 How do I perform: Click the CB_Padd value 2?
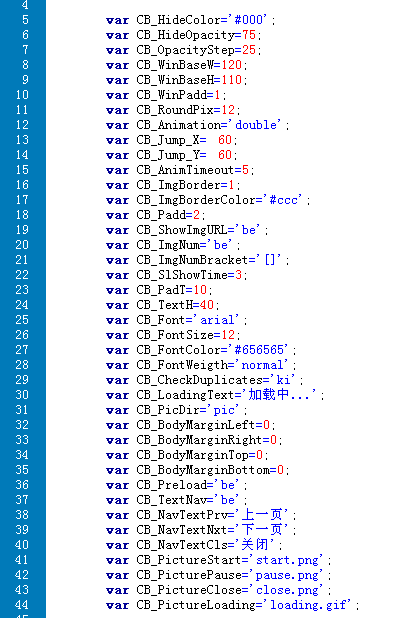pyautogui.click(x=196, y=215)
